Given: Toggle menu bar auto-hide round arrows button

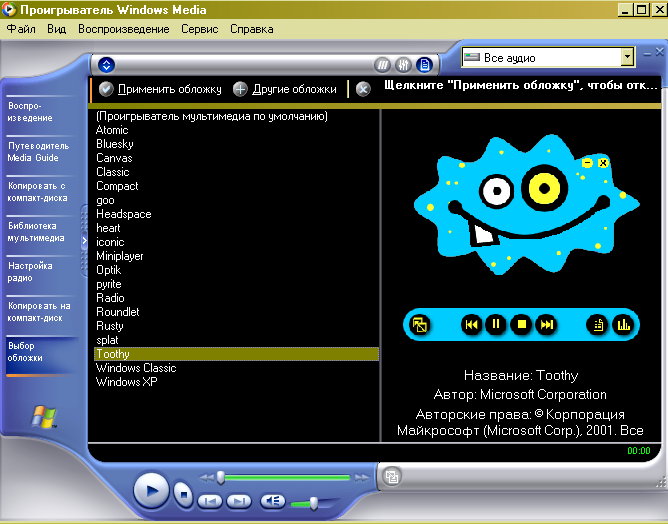Looking at the screenshot, I should coord(107,65).
